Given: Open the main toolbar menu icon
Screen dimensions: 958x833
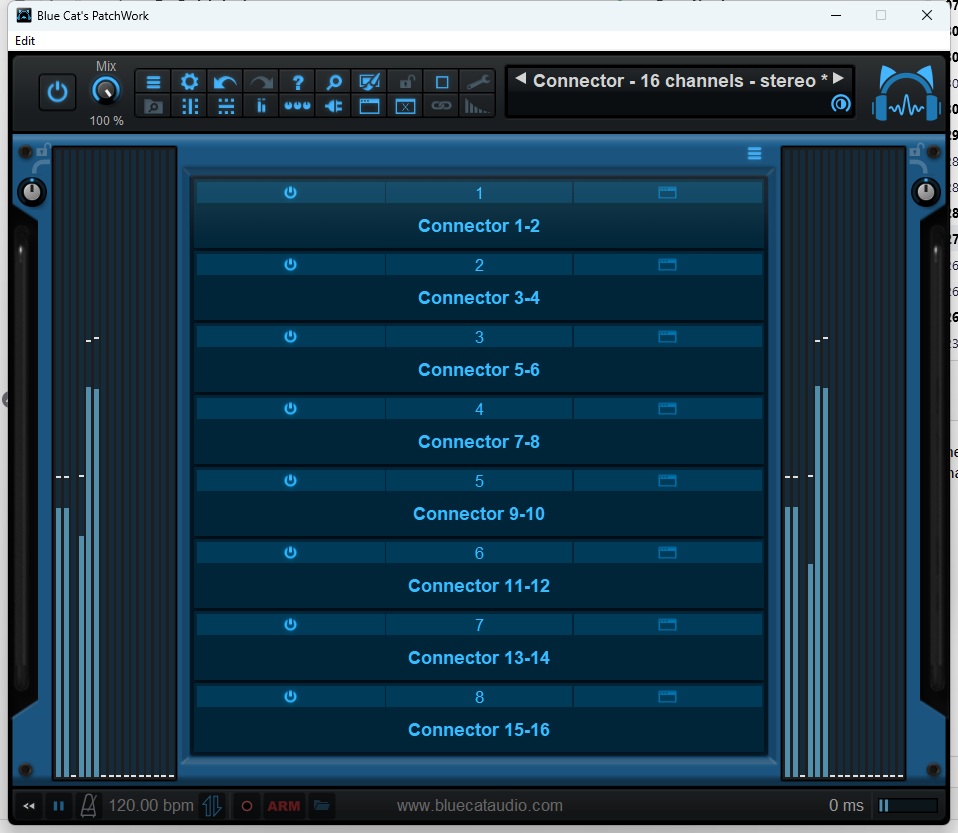Looking at the screenshot, I should tap(153, 82).
